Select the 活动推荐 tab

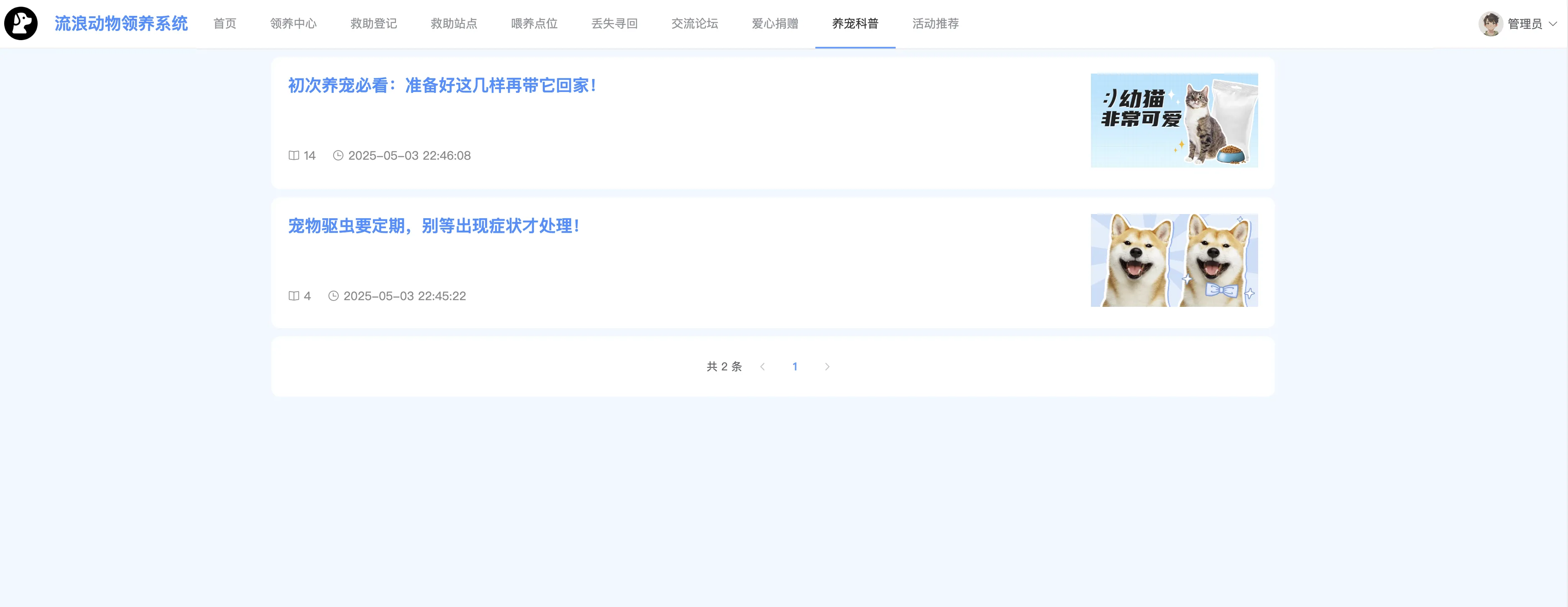click(x=935, y=24)
